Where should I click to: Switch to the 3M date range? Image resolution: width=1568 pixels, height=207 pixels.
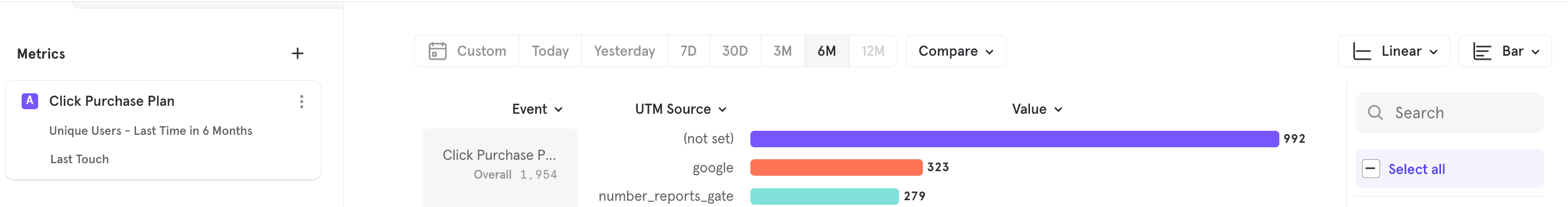(782, 51)
